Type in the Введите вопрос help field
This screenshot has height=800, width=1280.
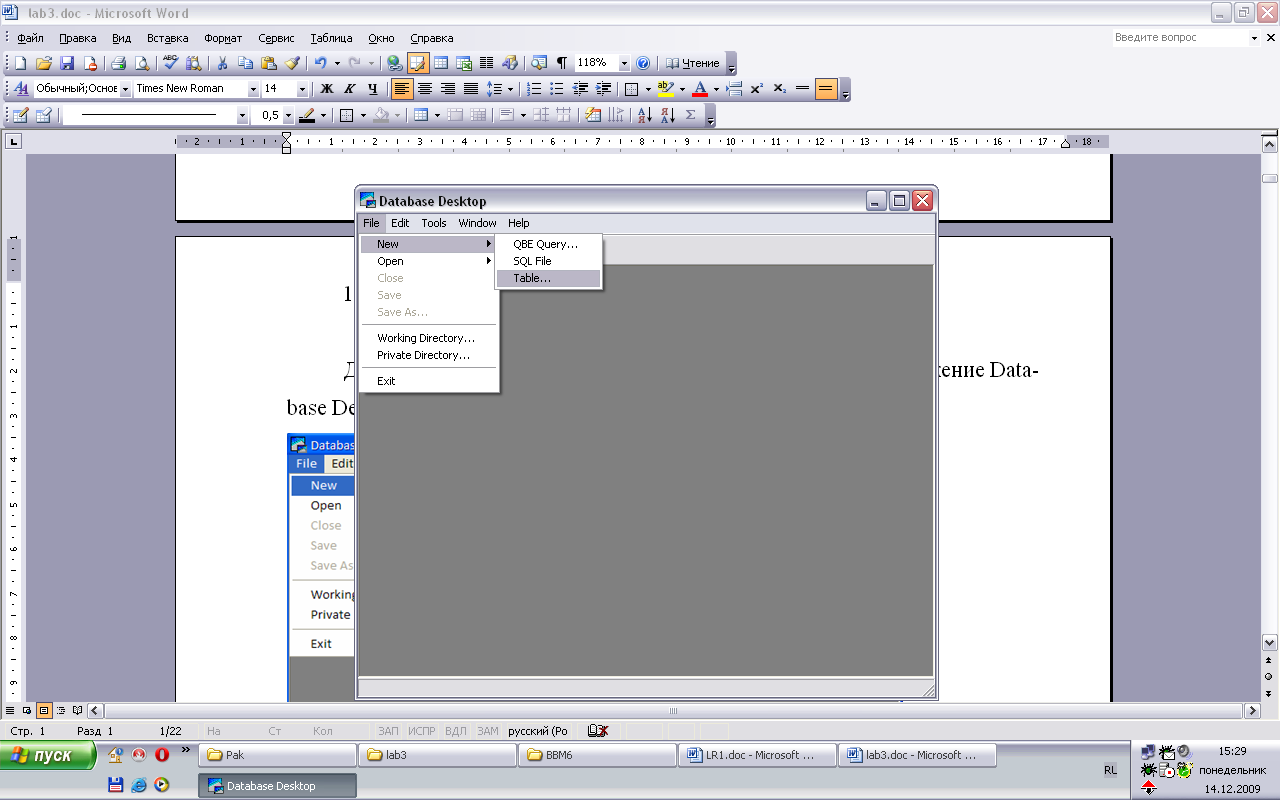point(1180,37)
